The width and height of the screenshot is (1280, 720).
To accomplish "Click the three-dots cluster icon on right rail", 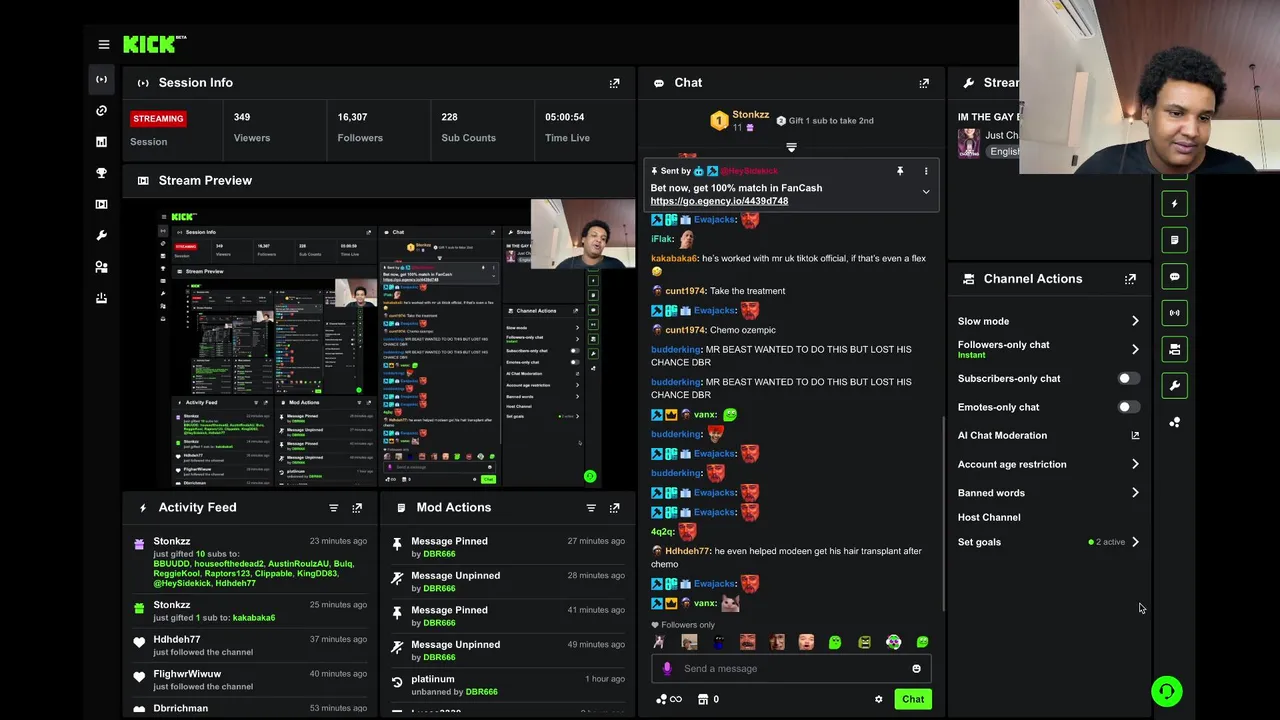I will [x=1175, y=422].
